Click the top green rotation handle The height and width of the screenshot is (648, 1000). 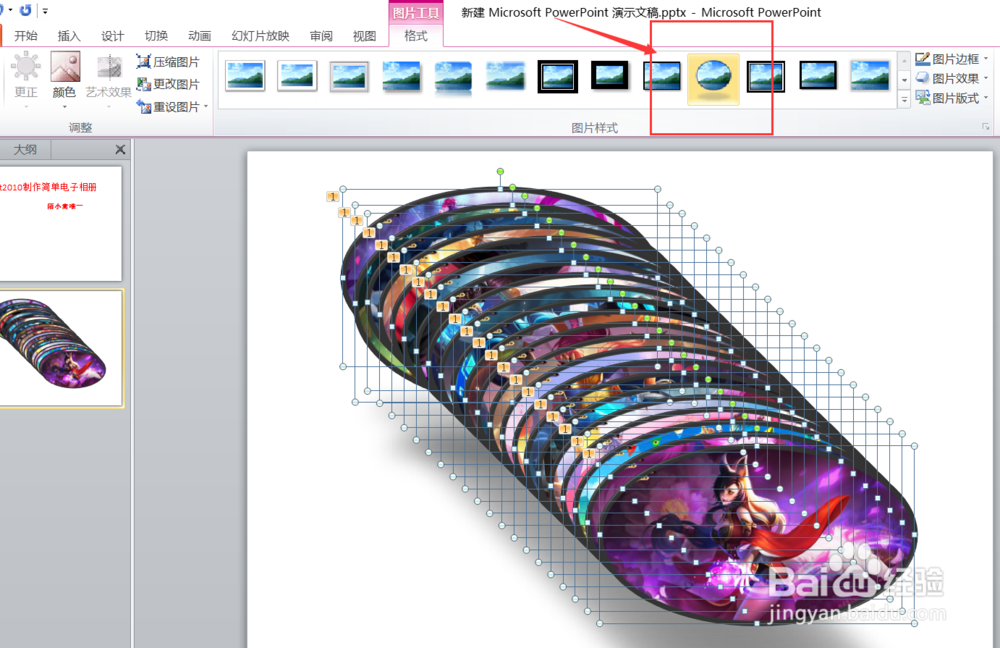coord(501,172)
